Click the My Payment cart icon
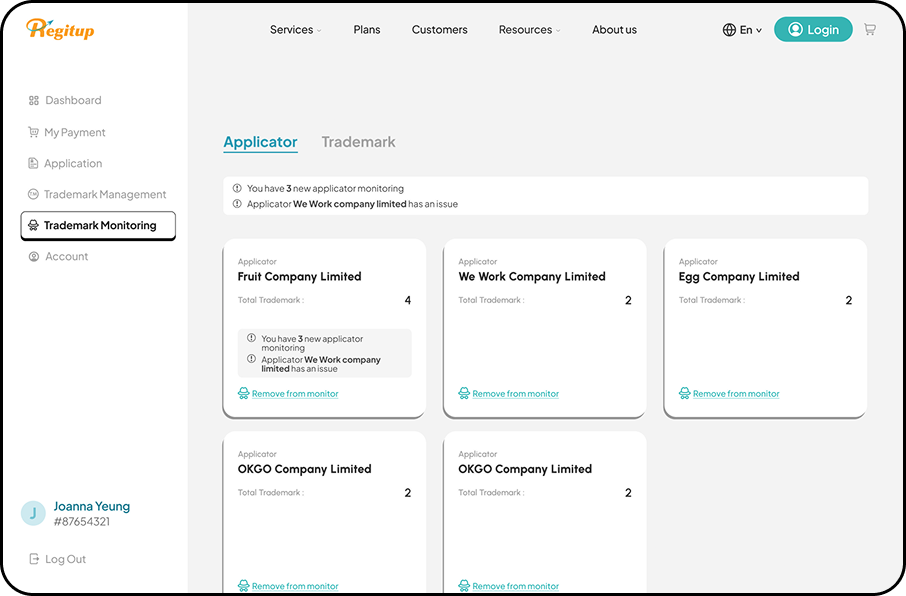906x596 pixels. point(34,132)
